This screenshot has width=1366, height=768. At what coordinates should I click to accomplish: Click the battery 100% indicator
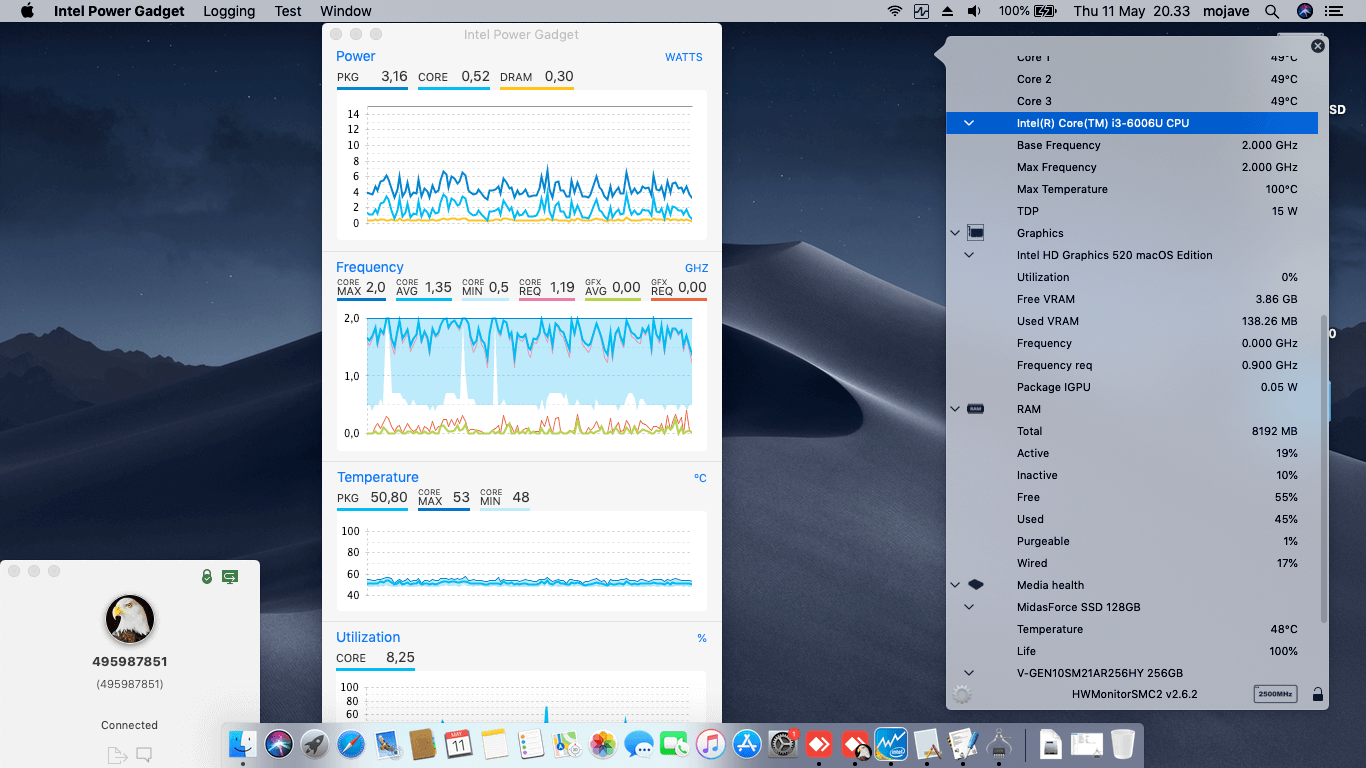[1027, 11]
